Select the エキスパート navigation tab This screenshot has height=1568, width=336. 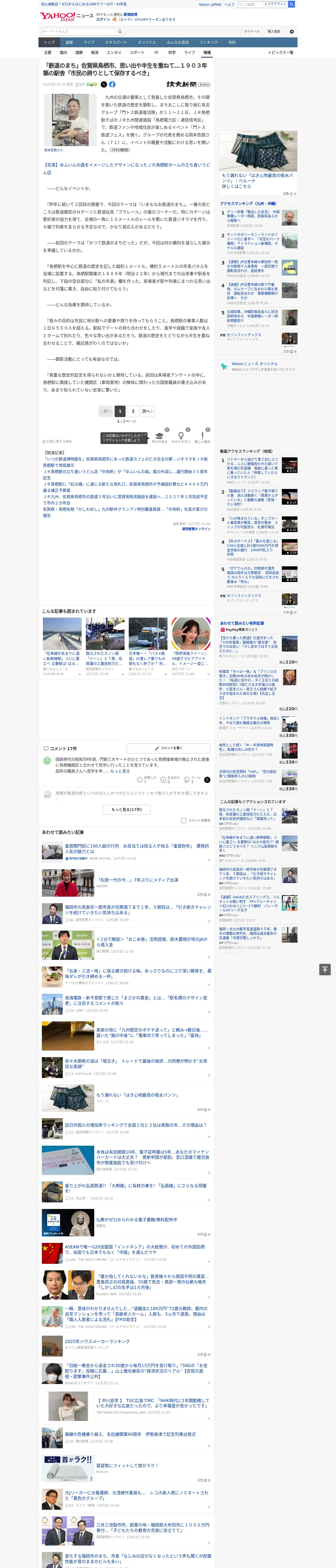[116, 42]
